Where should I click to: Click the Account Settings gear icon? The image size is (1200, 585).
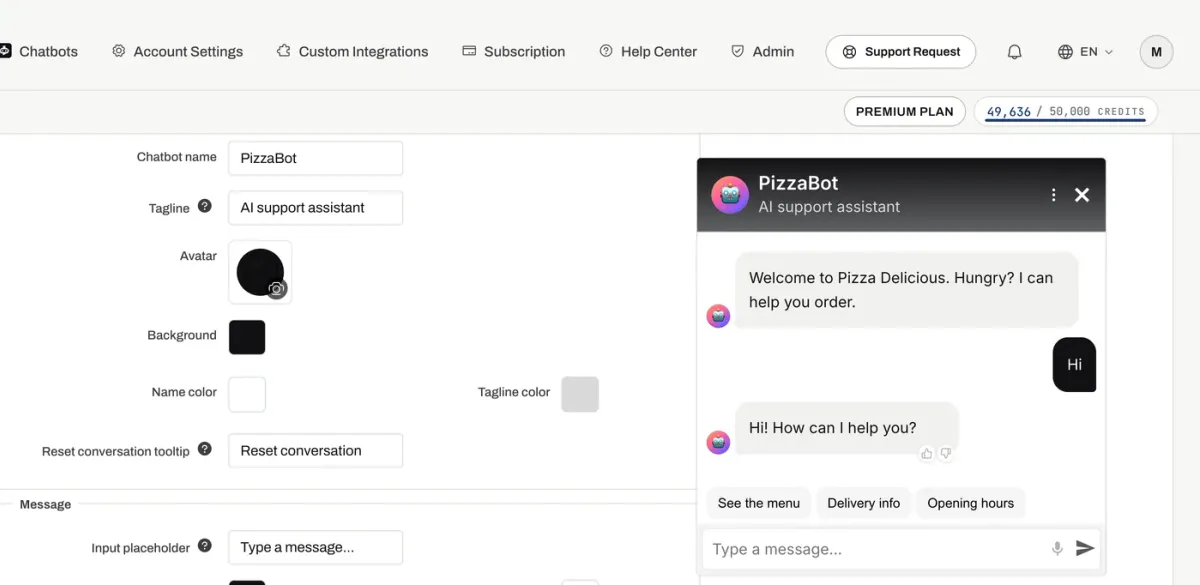coord(119,50)
